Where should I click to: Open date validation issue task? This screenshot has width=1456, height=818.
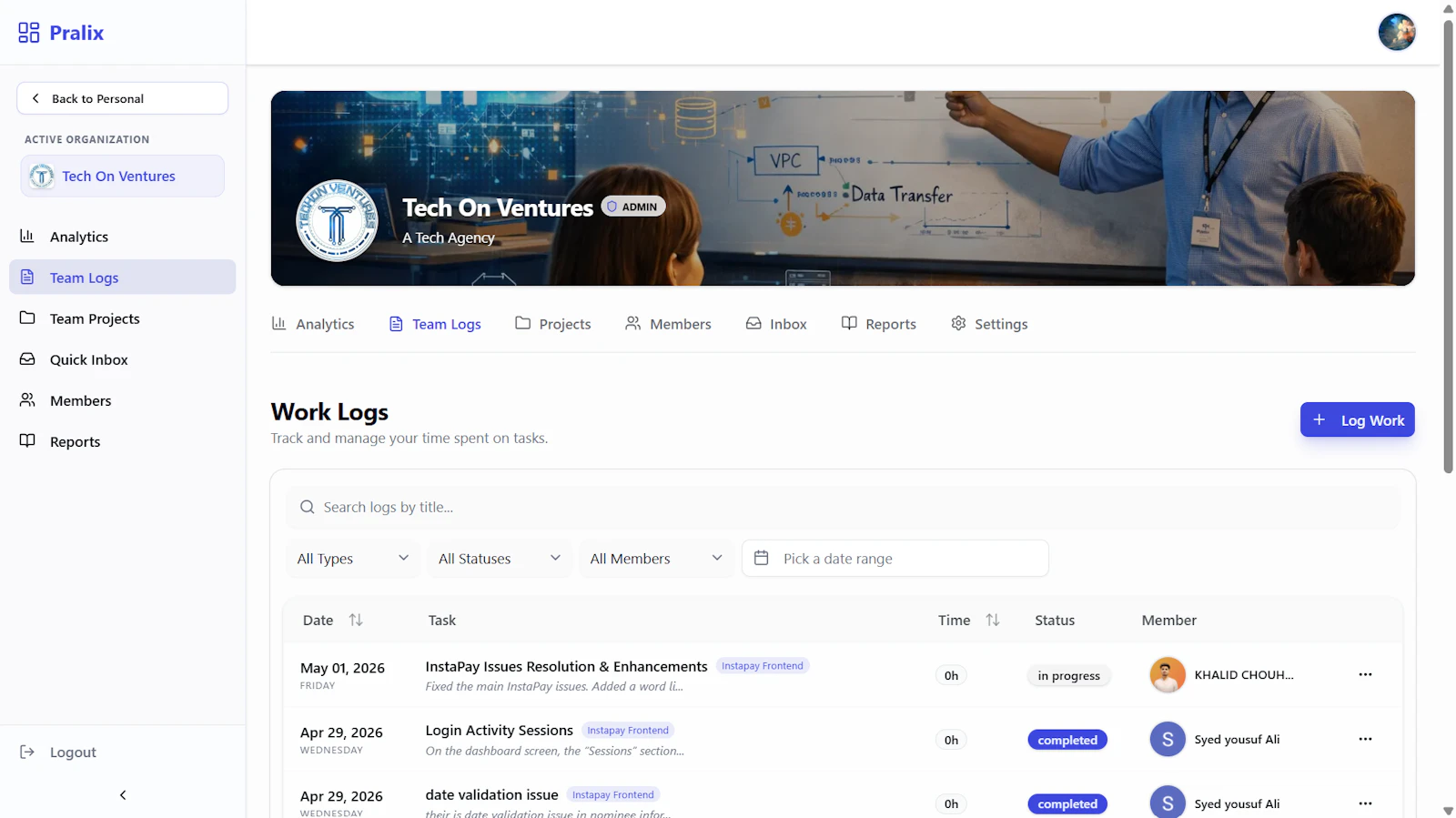[x=491, y=794]
